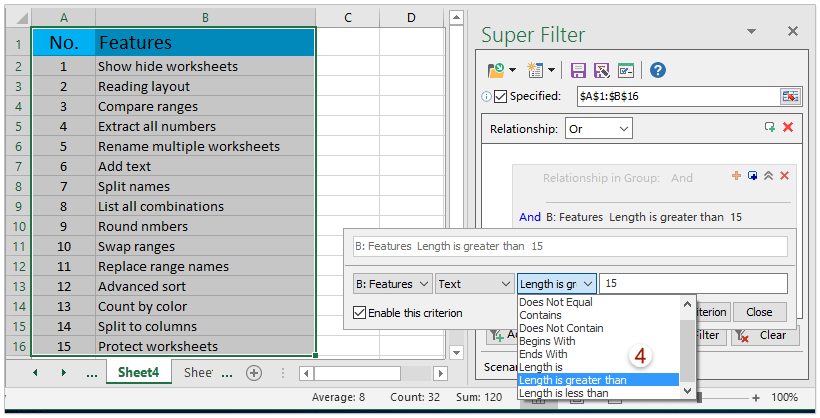Image resolution: width=820 pixels, height=418 pixels.
Task: Click the criterion value field showing 15
Action: [x=692, y=284]
